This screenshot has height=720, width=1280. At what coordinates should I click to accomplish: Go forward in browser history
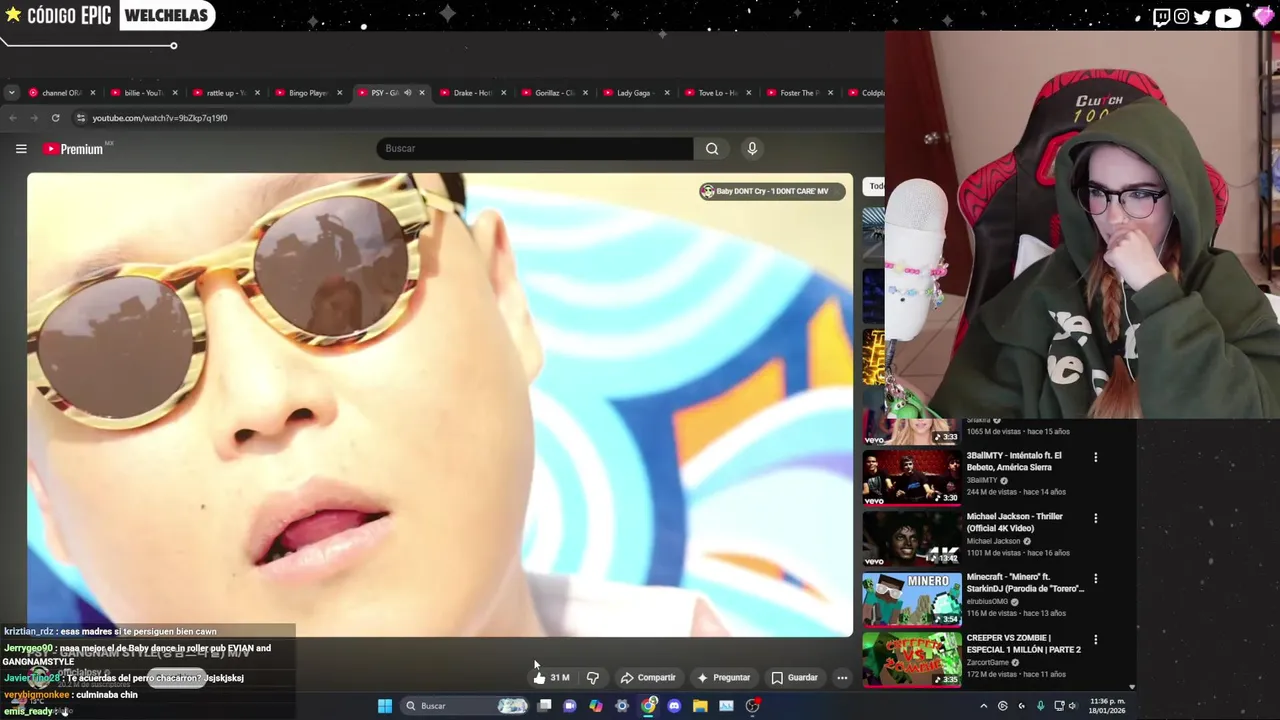(33, 118)
